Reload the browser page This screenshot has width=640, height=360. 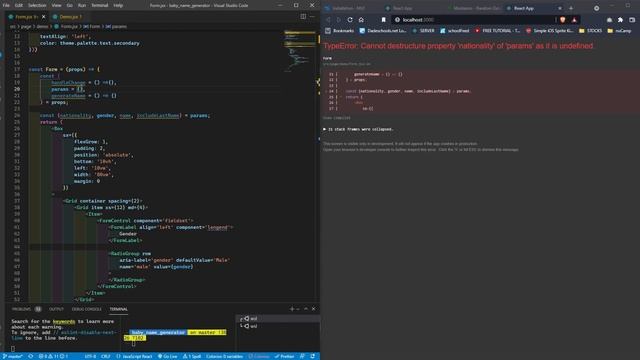point(350,20)
